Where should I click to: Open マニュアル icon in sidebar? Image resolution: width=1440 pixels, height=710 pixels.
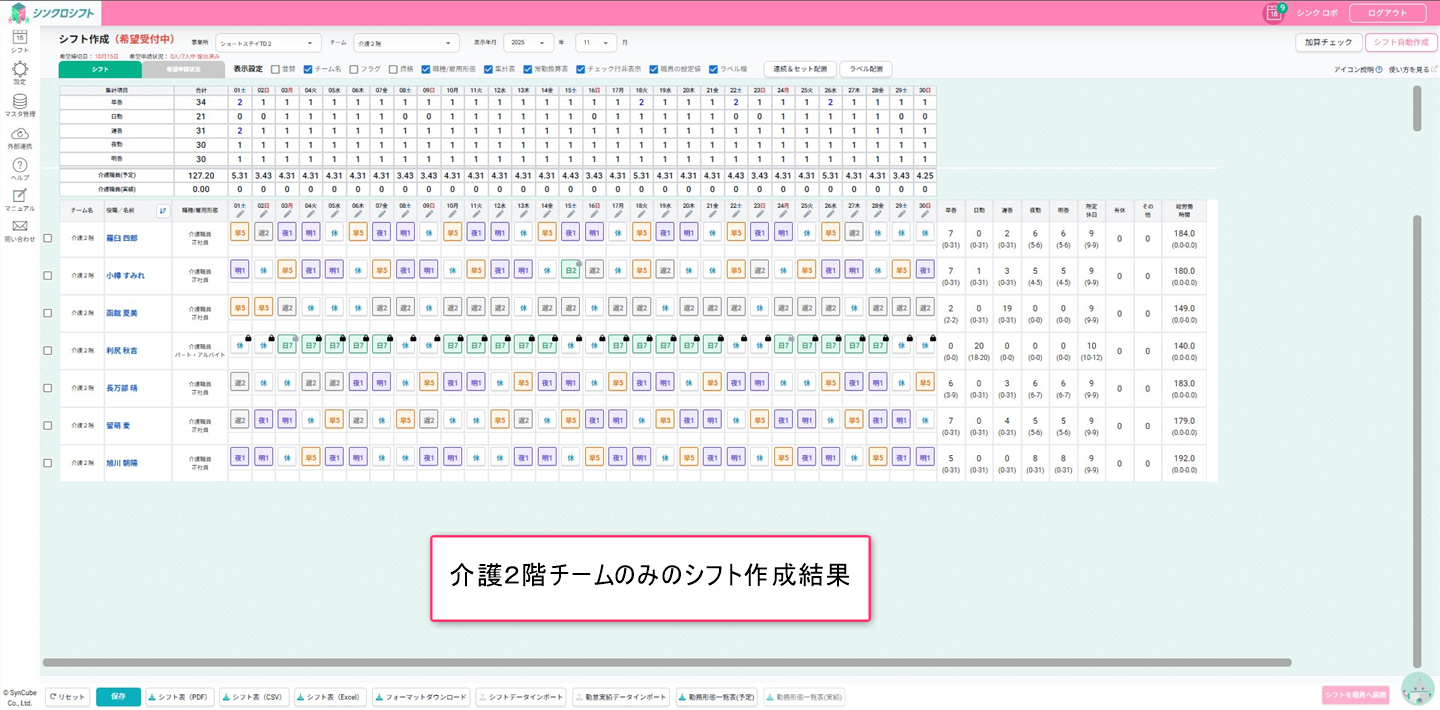[x=19, y=196]
